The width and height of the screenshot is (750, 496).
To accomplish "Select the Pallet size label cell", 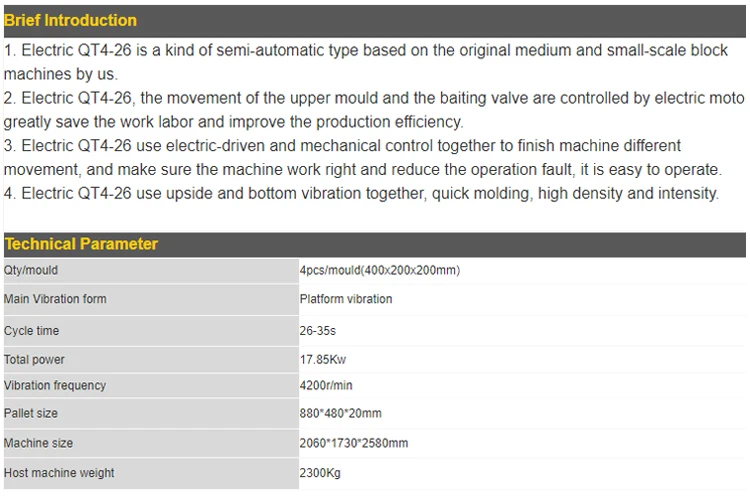I will coord(151,413).
